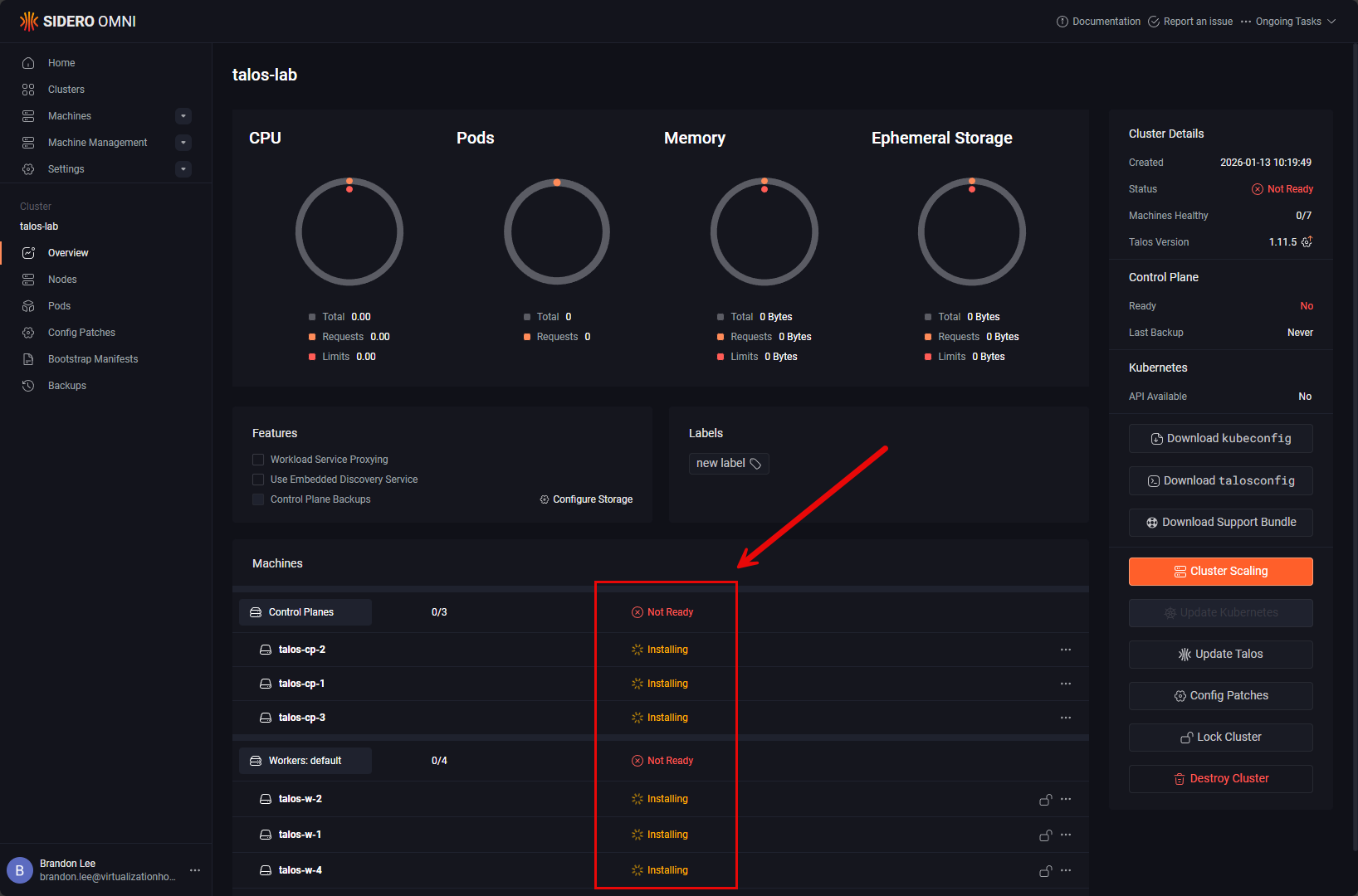This screenshot has height=896, width=1358.
Task: Click the Nodes server icon in sidebar
Action: tap(28, 280)
